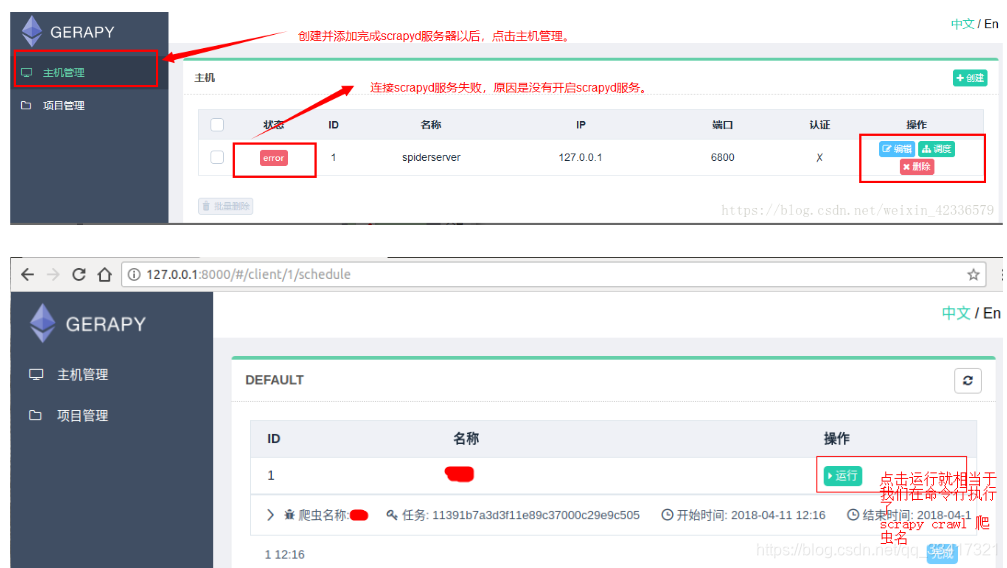Viewport: 1007px width, 568px height.
Task: Click the 状态 column header
Action: coord(274,125)
